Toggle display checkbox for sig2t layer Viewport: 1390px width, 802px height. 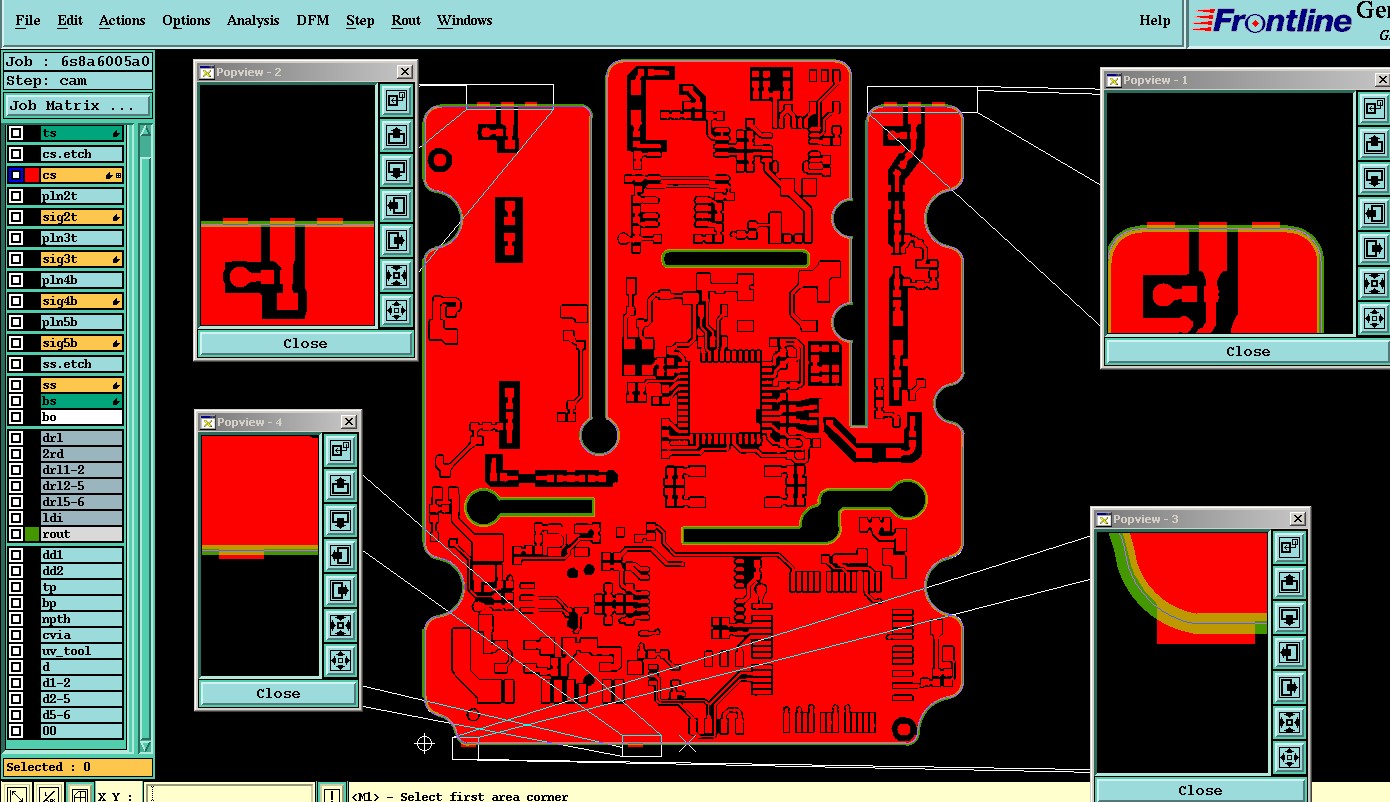pyautogui.click(x=16, y=217)
